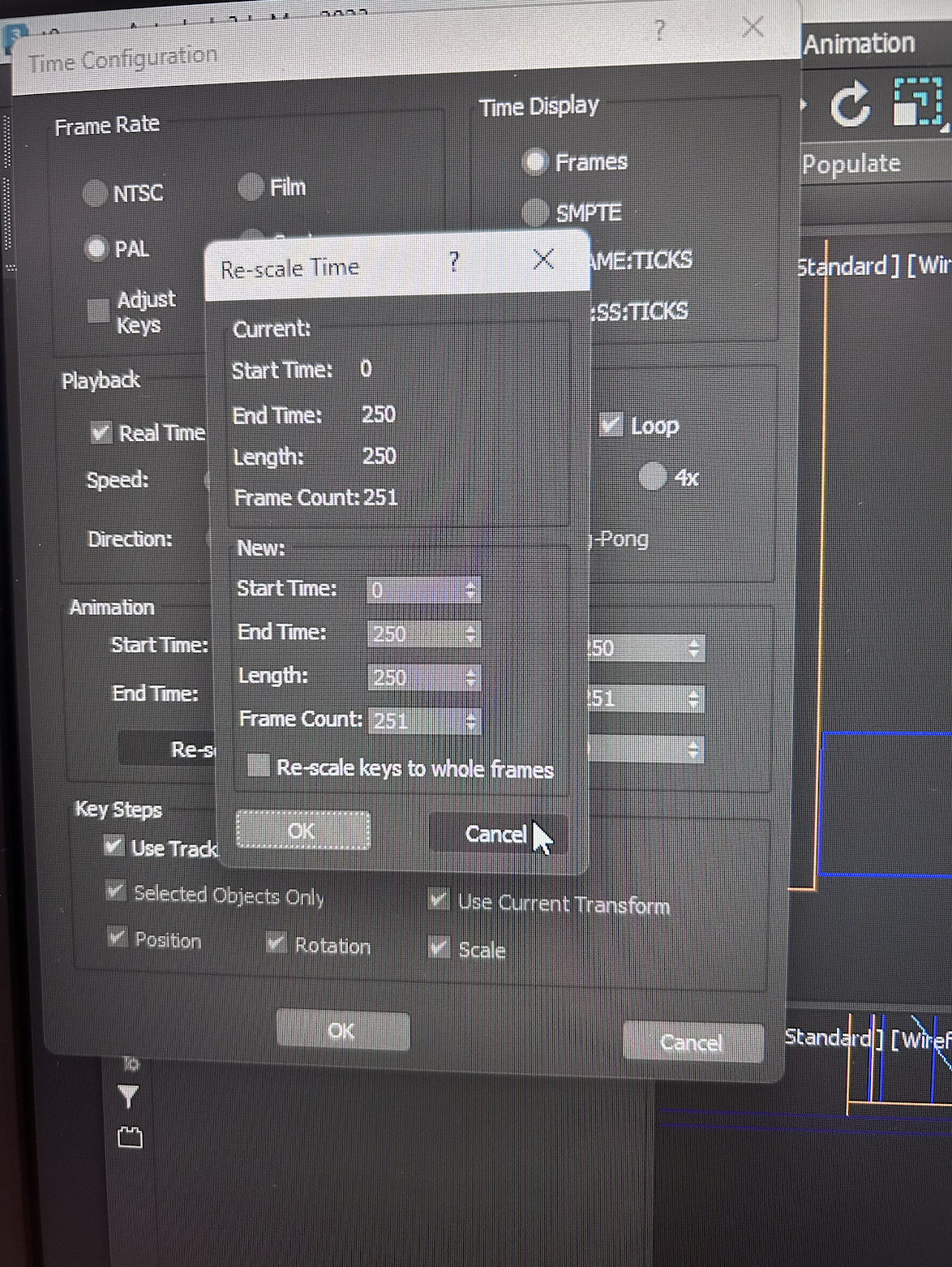Select the Film frame rate option
Screen dimensions: 952x1267
point(251,187)
